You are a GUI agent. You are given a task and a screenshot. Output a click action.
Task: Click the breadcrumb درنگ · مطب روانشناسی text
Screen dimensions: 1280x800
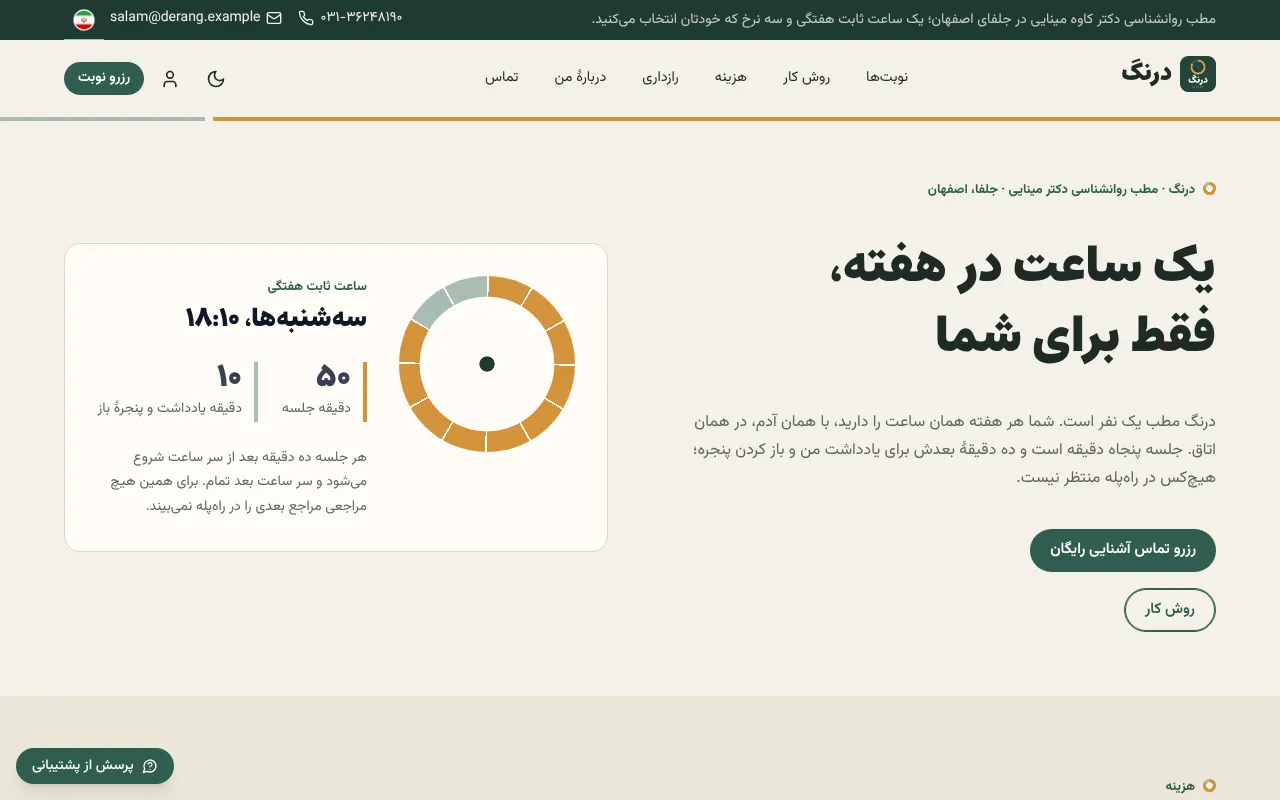coord(1062,188)
